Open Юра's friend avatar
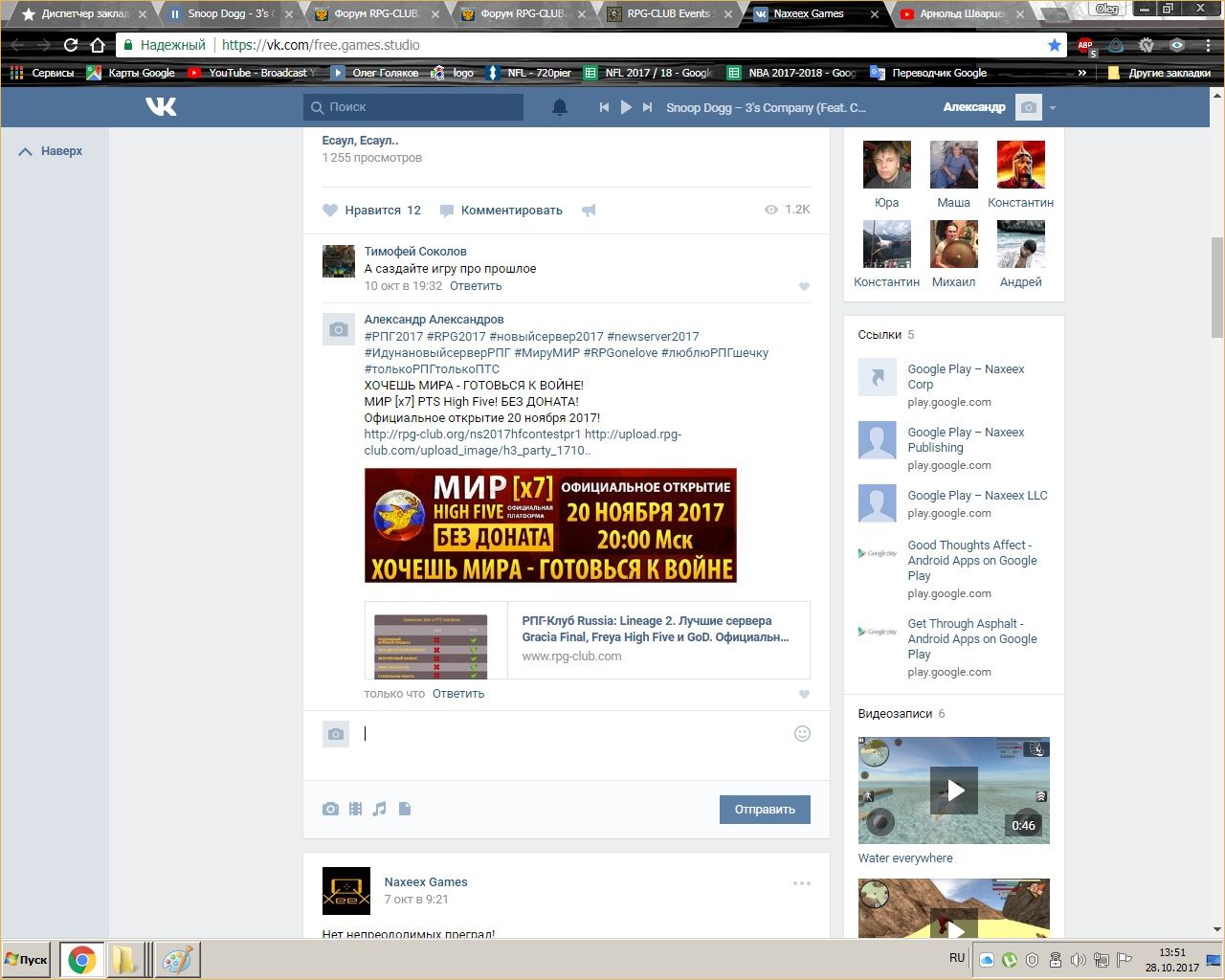The width and height of the screenshot is (1225, 980). tap(887, 165)
